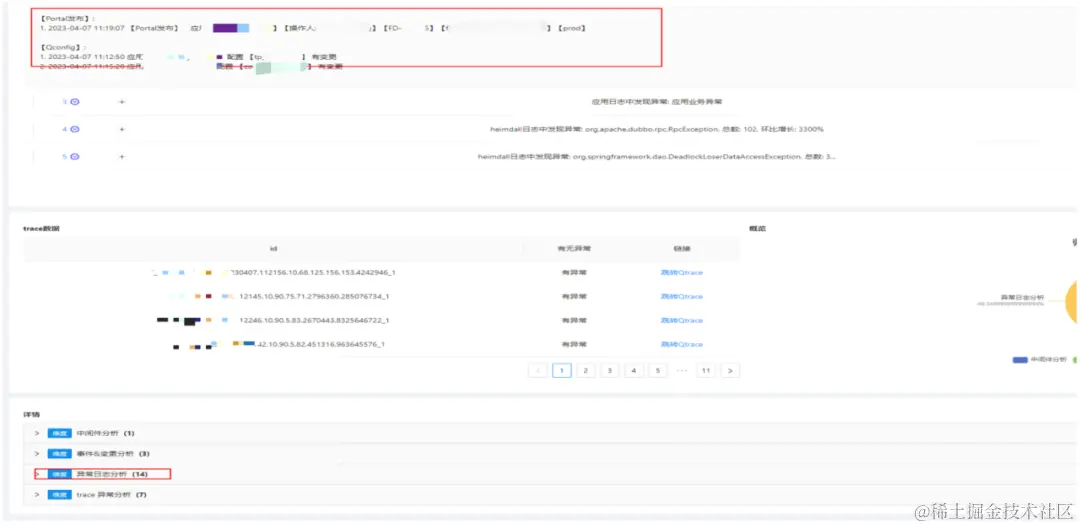Image resolution: width=1080 pixels, height=528 pixels.
Task: Select page 2 in trace pagination
Action: tap(585, 370)
